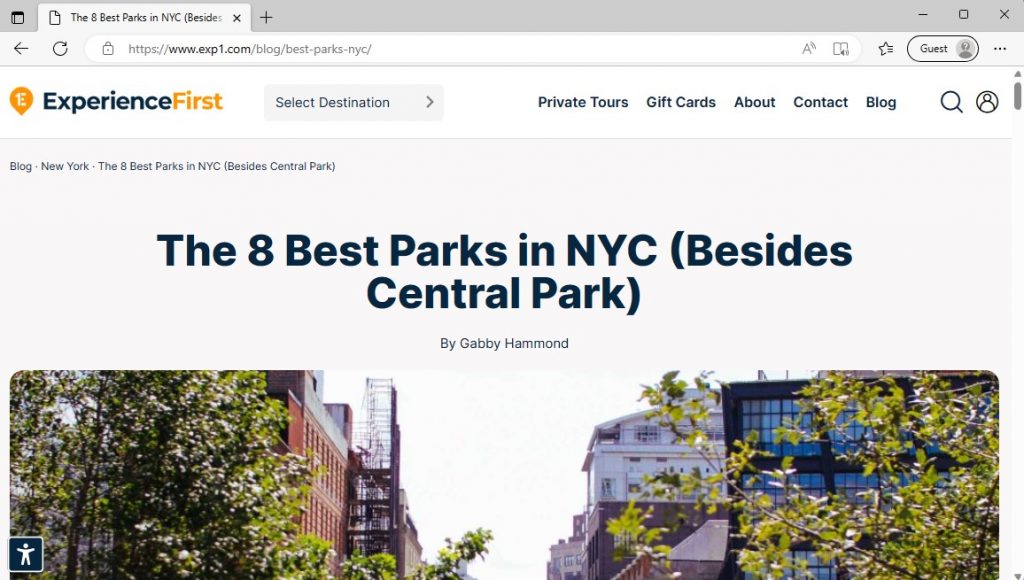Click the Read aloud icon in address bar
Screen dimensions: 1024x580
[809, 48]
